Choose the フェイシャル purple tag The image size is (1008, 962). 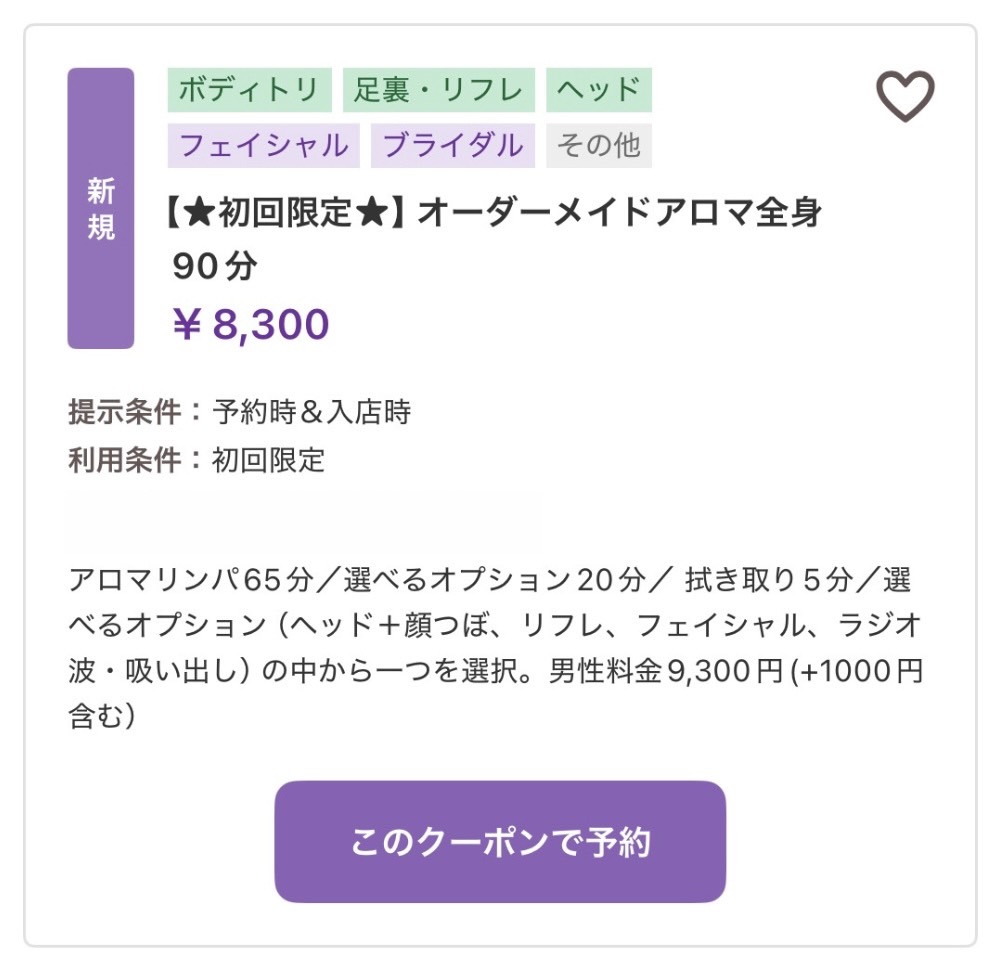(264, 145)
